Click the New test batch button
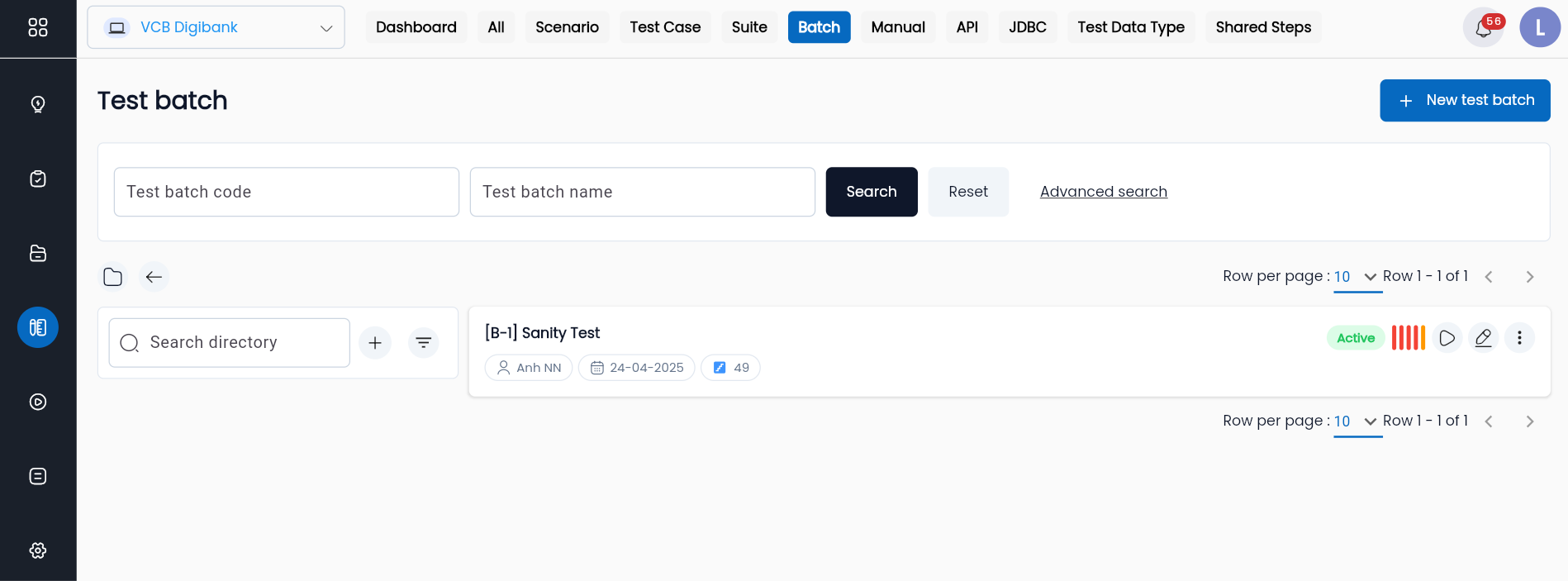The width and height of the screenshot is (1568, 581). [1465, 100]
